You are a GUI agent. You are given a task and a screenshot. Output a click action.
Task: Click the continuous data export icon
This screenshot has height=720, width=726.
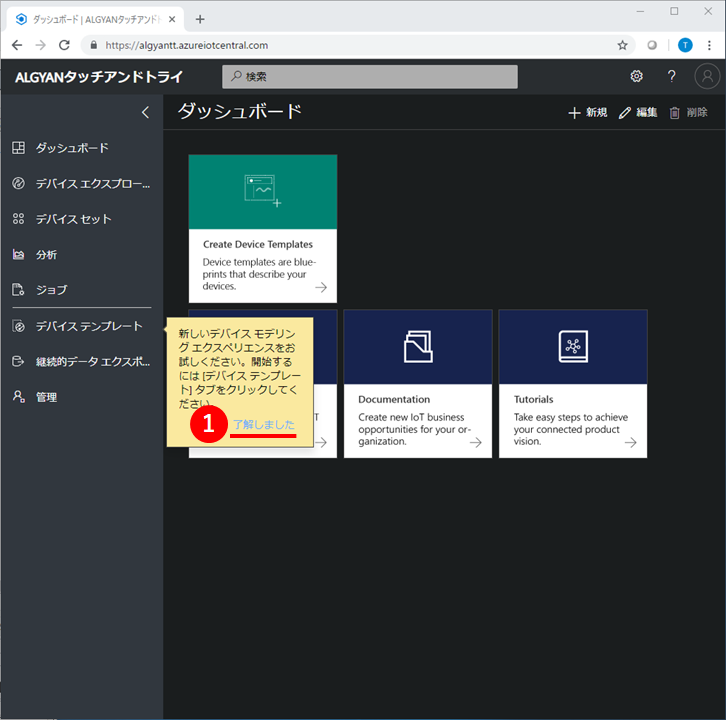point(18,361)
